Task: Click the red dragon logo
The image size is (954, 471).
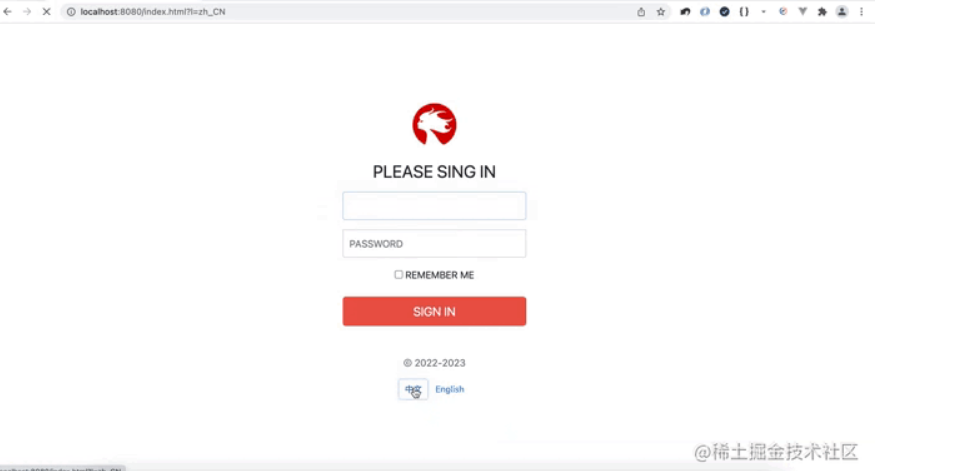Action: click(x=434, y=124)
